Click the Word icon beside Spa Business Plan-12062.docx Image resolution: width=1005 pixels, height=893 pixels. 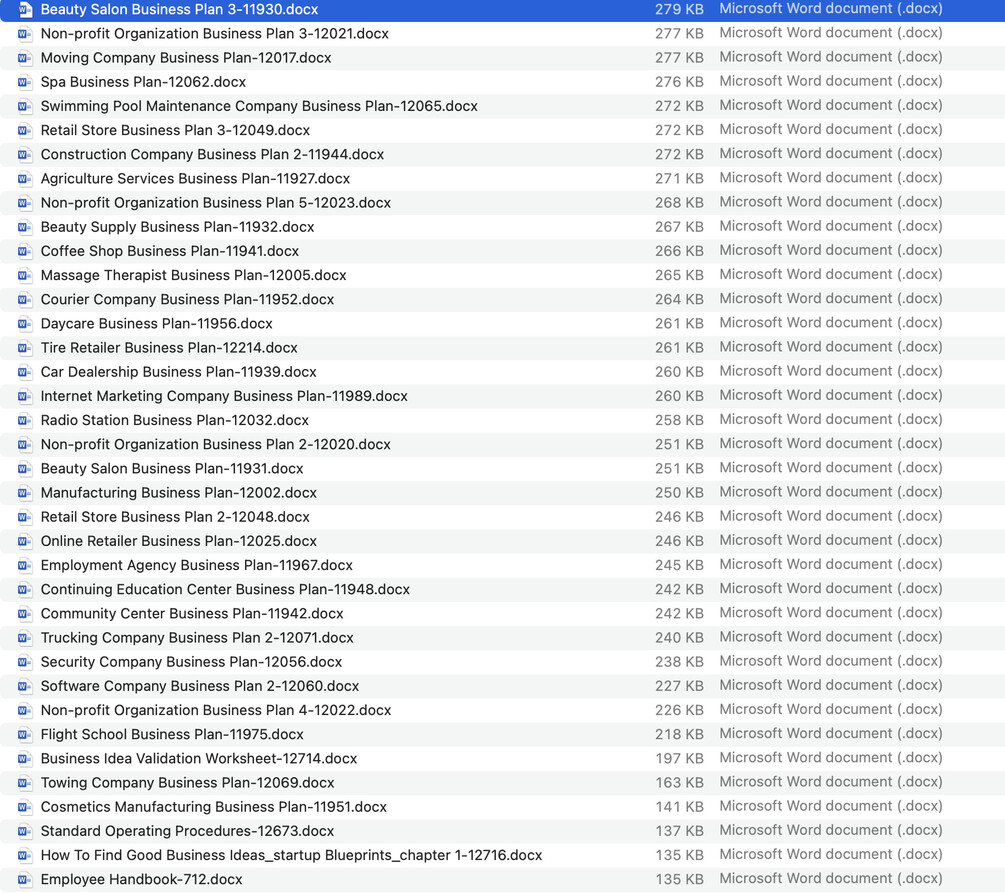(x=25, y=82)
